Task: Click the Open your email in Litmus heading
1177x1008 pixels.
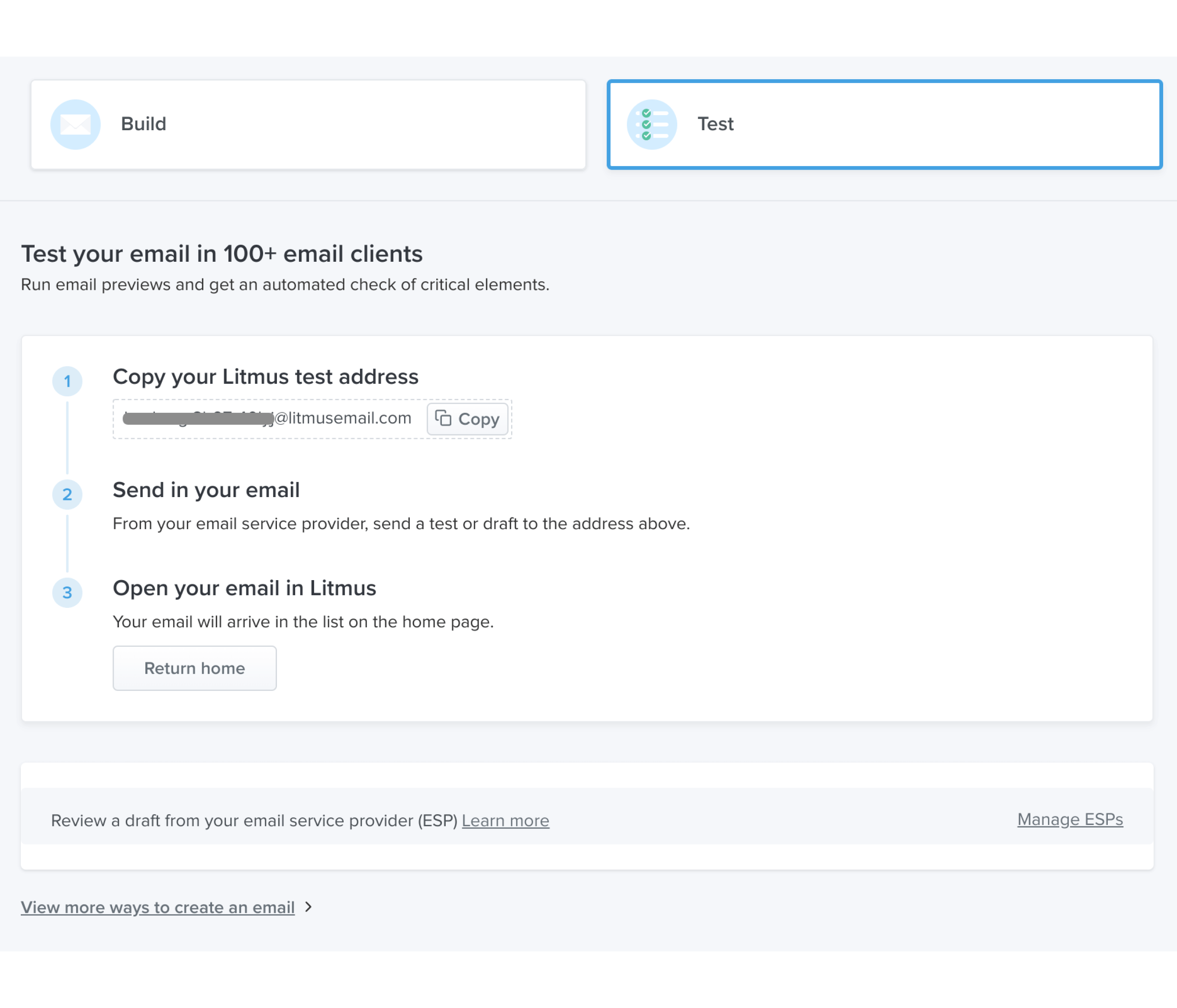Action: (244, 588)
